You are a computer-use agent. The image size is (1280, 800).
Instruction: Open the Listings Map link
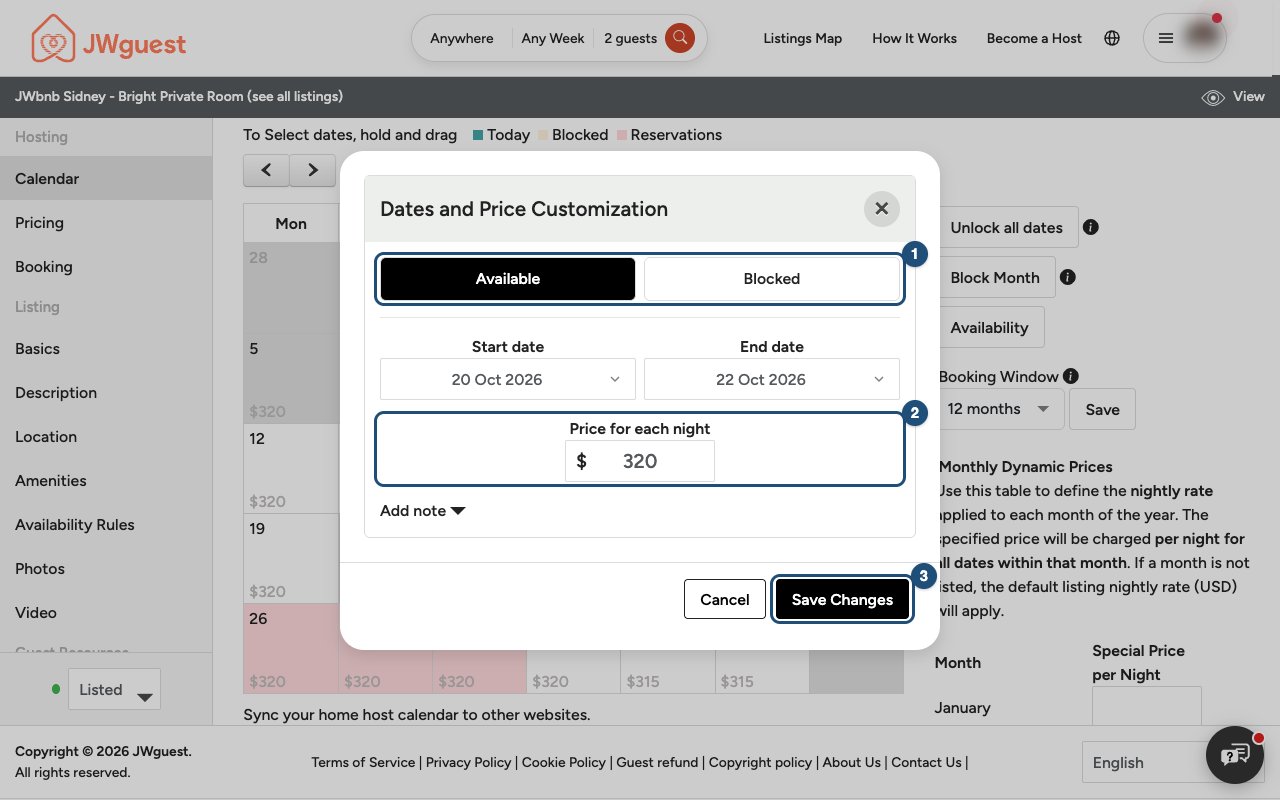(x=802, y=38)
